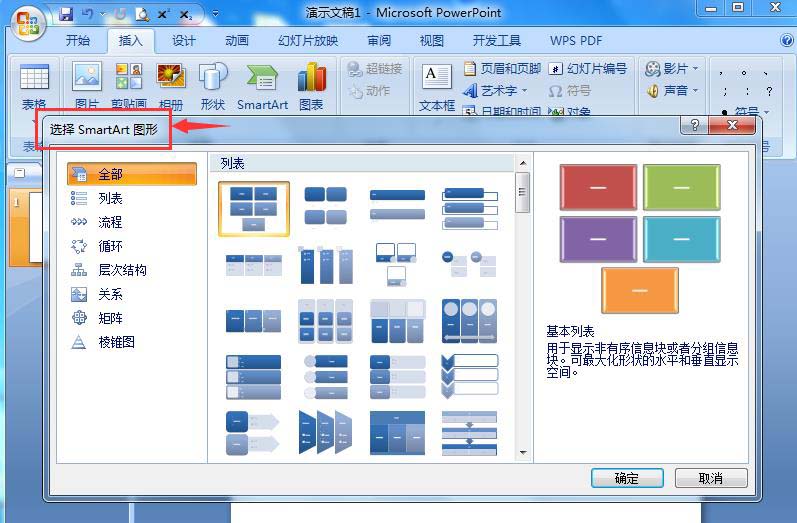Screen dimensions: 797x523
Task: Choose the three tall vertical columns layout
Action: pos(326,264)
